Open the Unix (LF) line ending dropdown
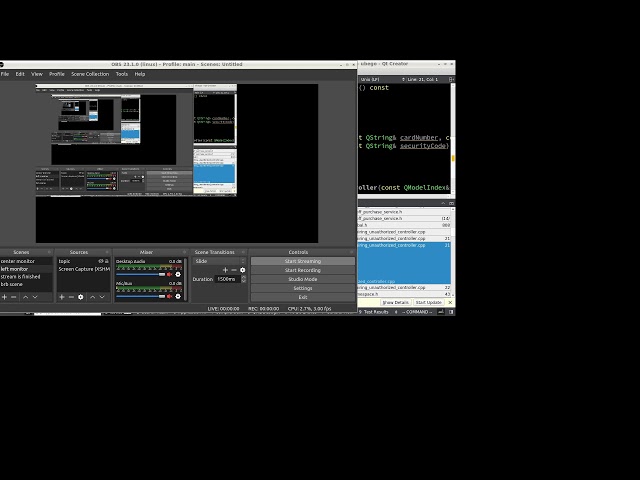The height and width of the screenshot is (480, 640). click(383, 79)
